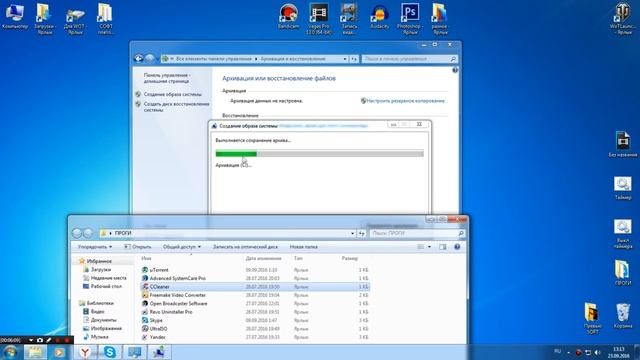640x360 pixels.
Task: Open Skype from the taskbar
Action: (110, 352)
